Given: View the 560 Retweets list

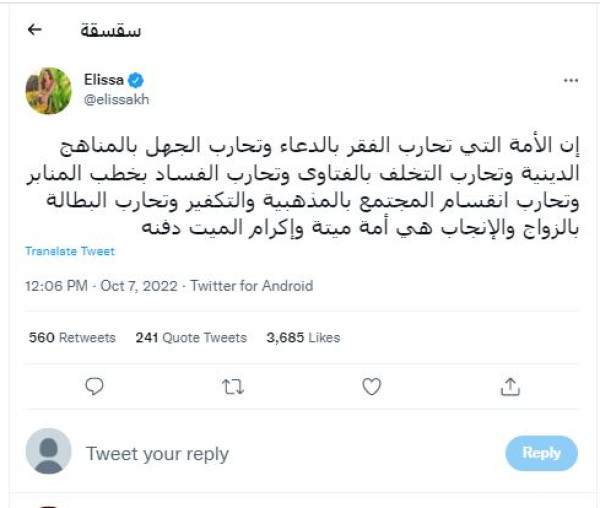Looking at the screenshot, I should coord(72,338).
